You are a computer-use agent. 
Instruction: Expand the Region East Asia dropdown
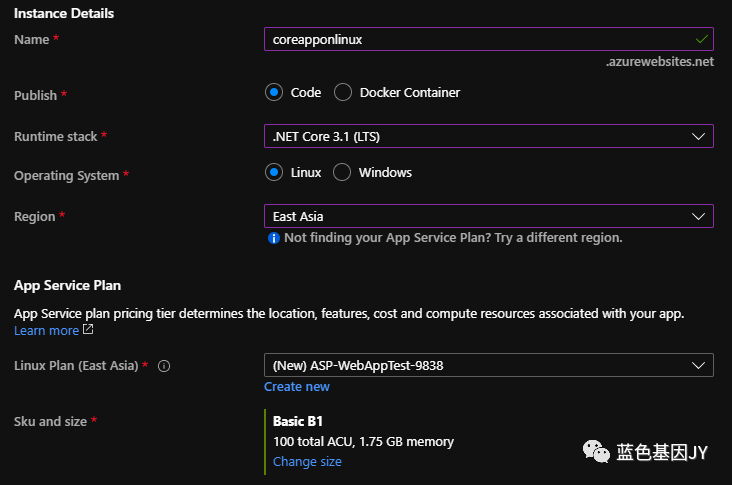click(x=487, y=216)
